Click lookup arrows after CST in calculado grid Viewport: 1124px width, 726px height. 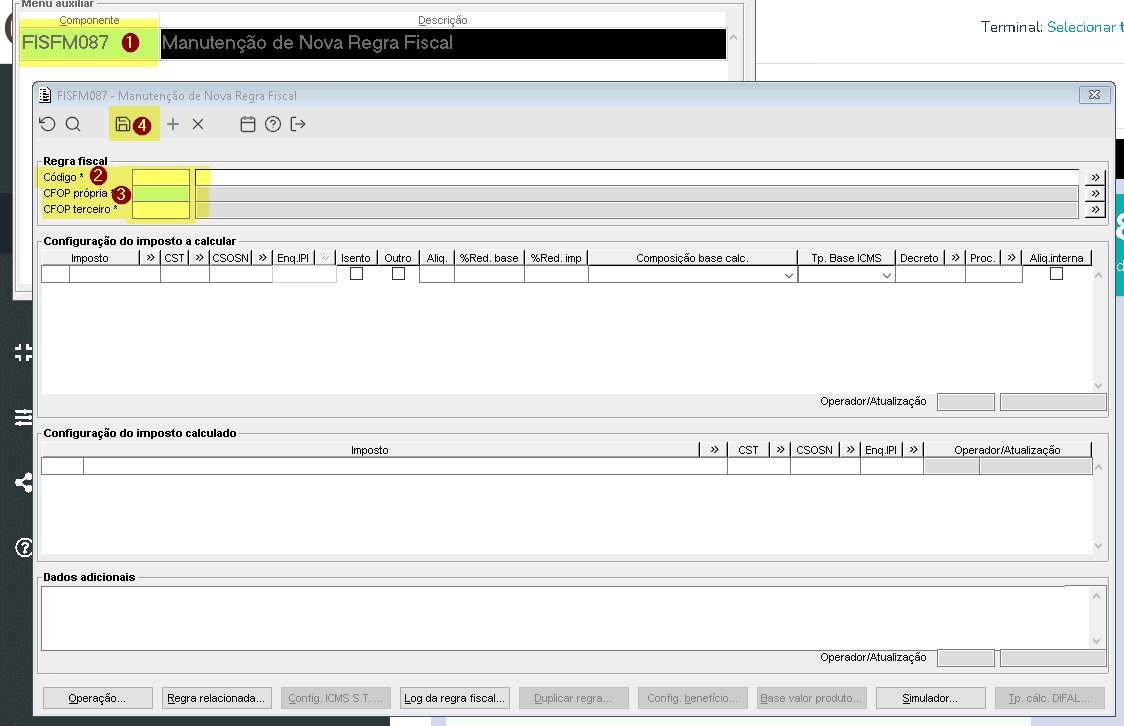pos(780,449)
